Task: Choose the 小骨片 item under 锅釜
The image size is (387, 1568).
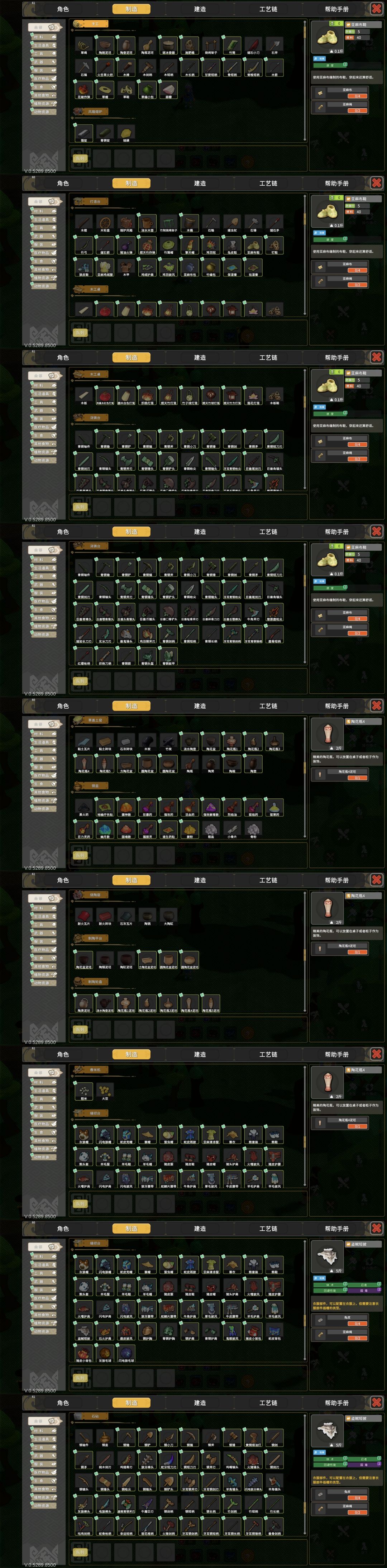Action: [232, 830]
